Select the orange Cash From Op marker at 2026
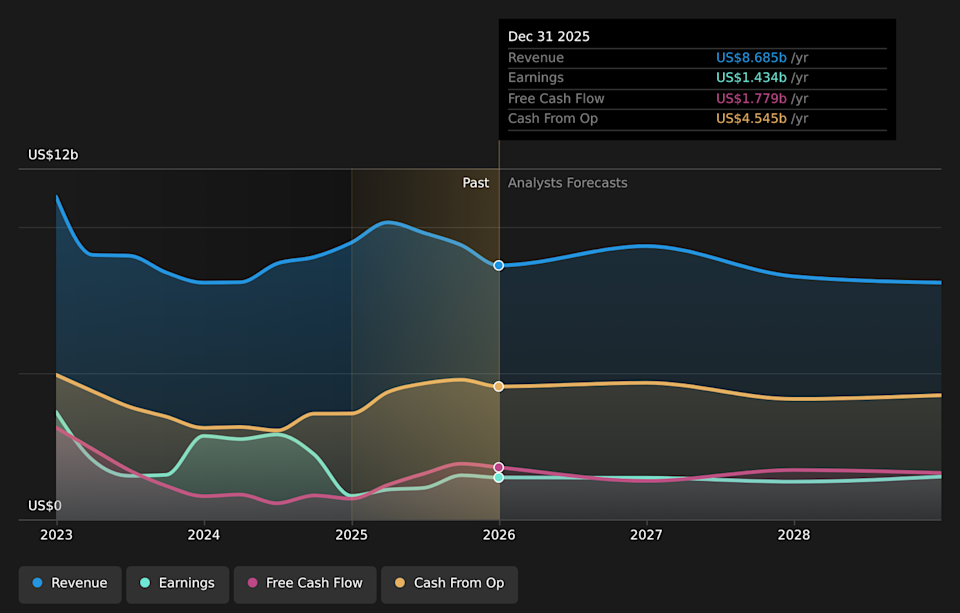 (x=499, y=386)
